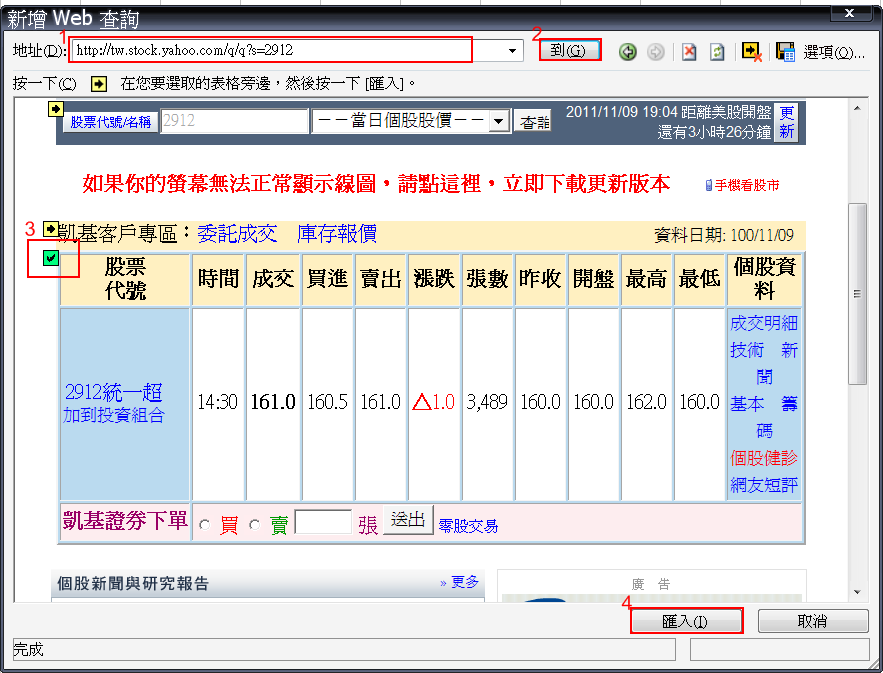
Task: Click the 張 quantity input field
Action: [323, 522]
